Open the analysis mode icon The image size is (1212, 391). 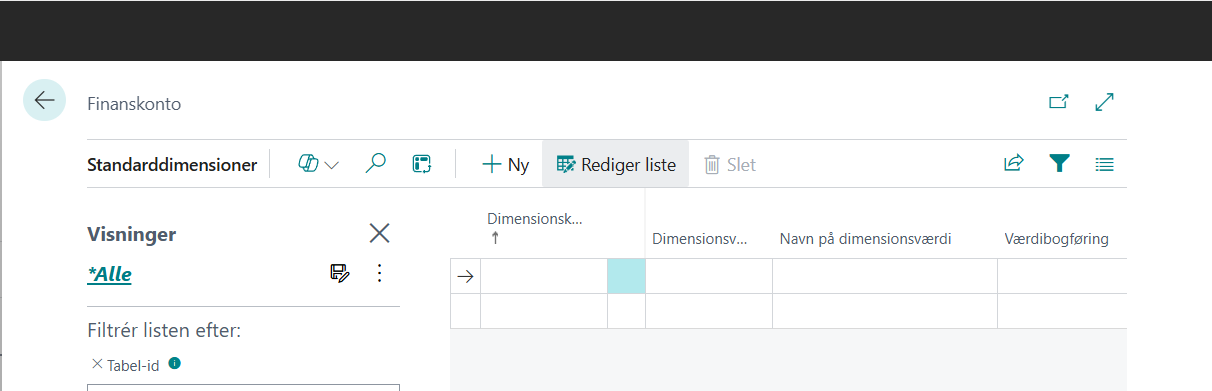click(x=422, y=164)
